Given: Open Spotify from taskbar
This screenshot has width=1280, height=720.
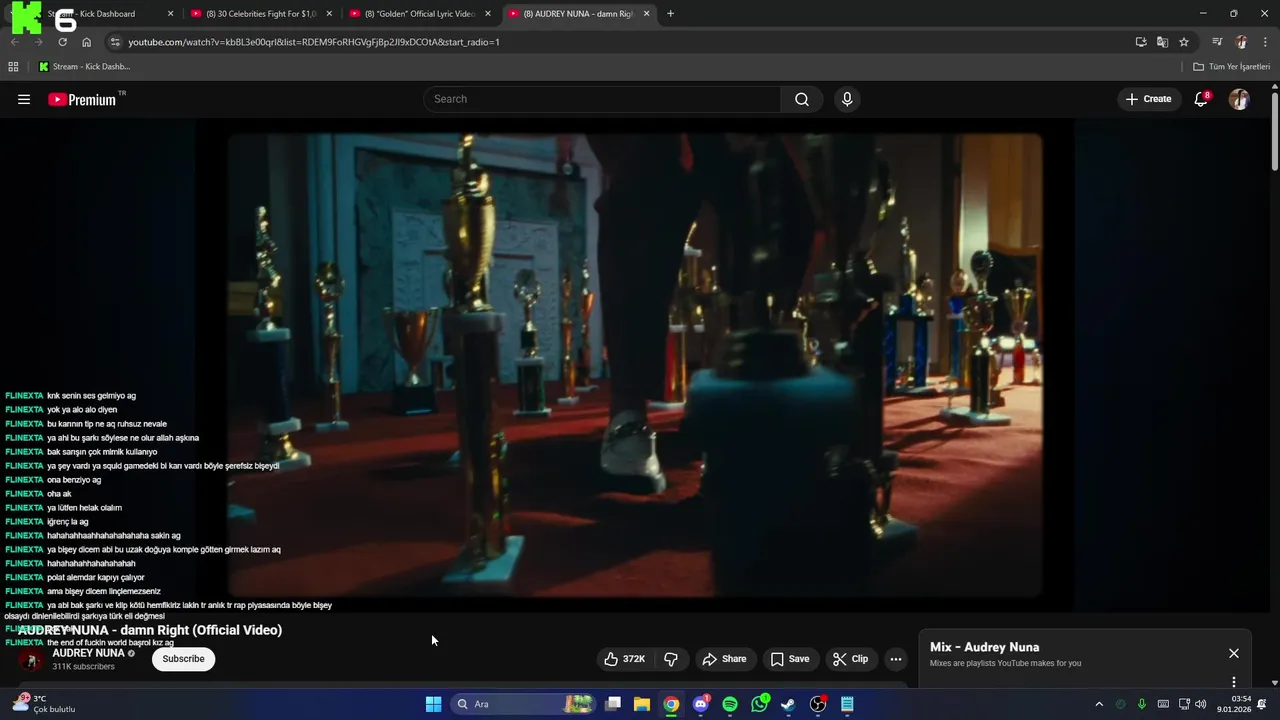Looking at the screenshot, I should pos(730,704).
